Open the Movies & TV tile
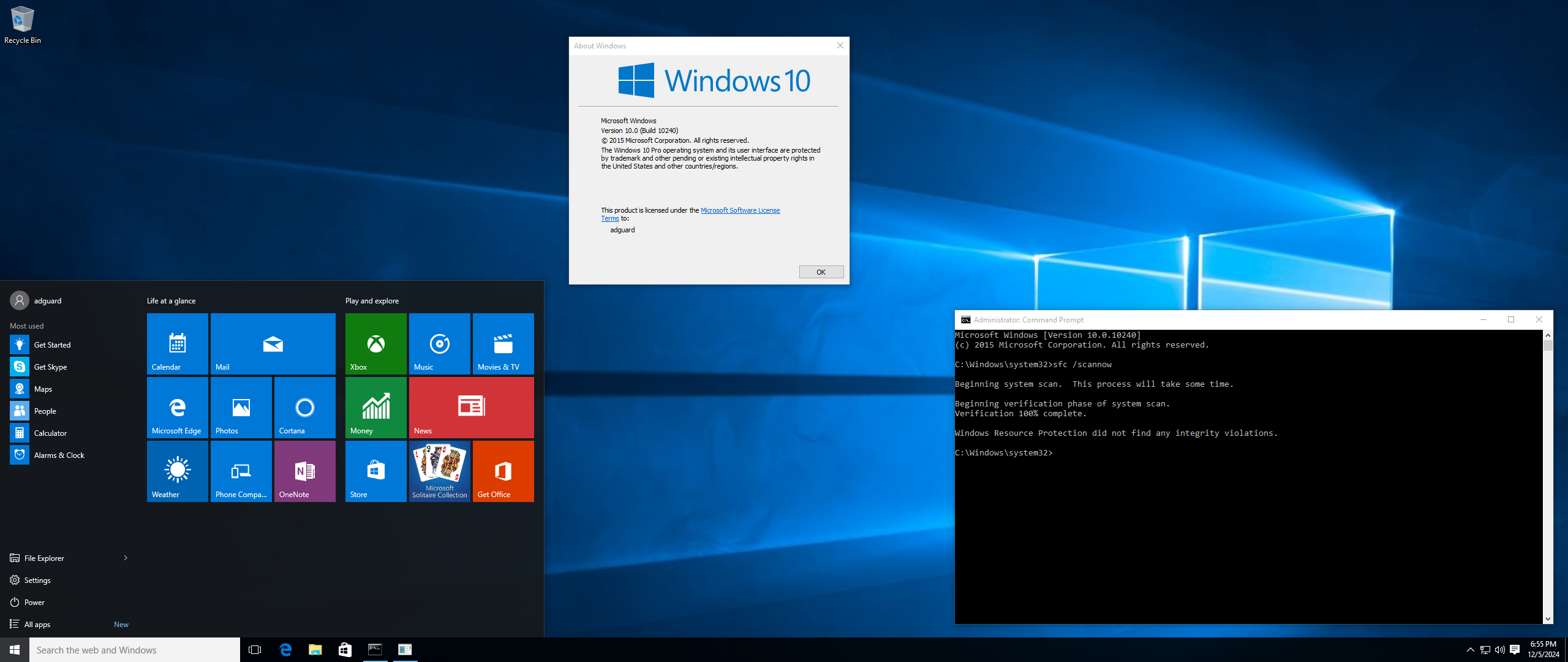 click(503, 344)
